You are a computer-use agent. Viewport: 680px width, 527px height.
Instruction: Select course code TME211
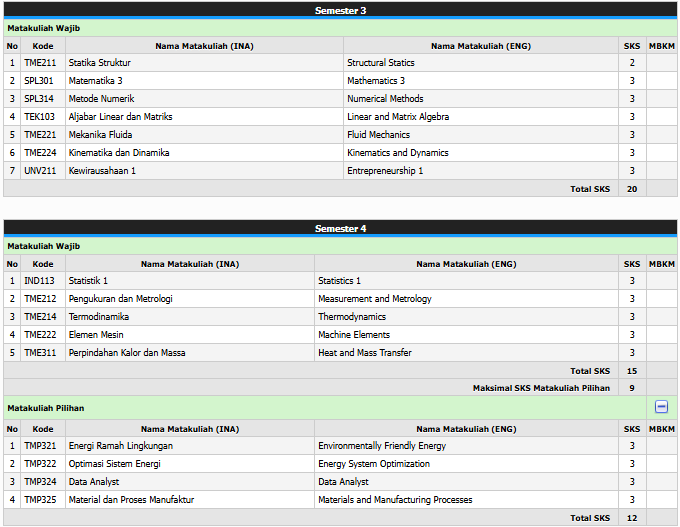[40, 63]
